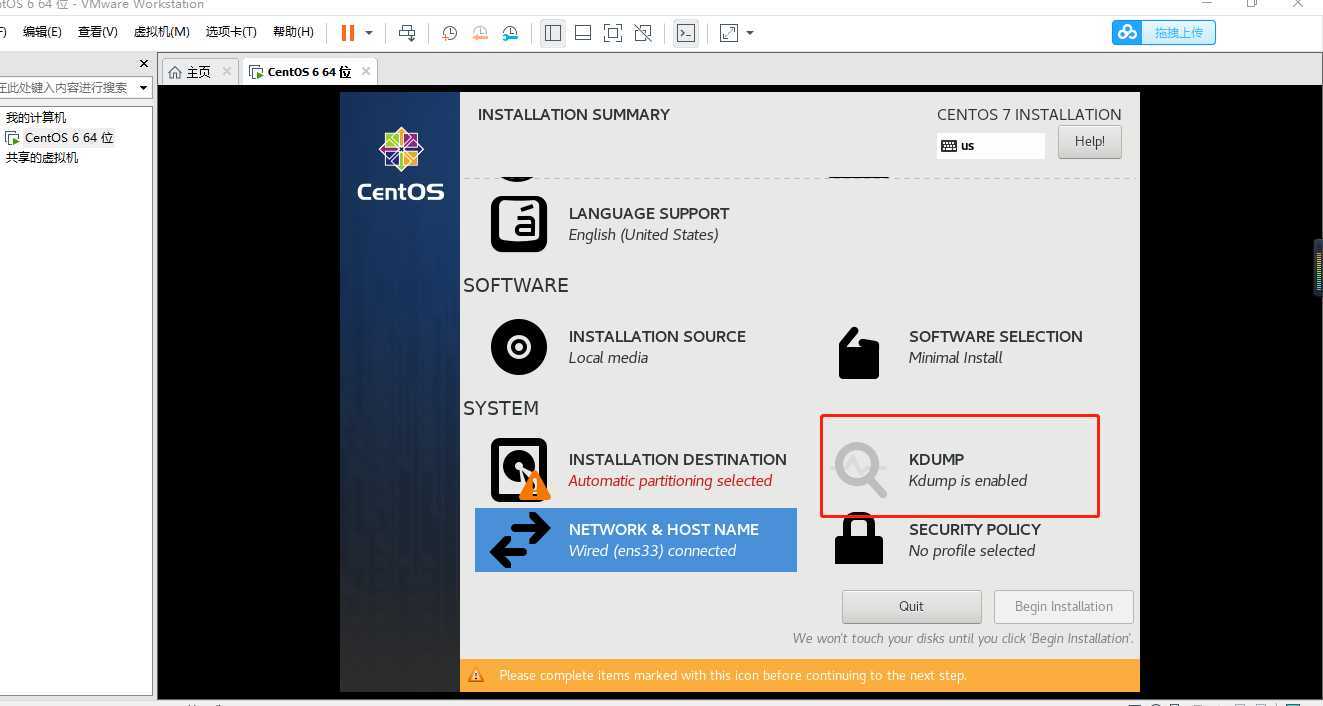Click the 'Automatic partitioning selected' status text
This screenshot has width=1323, height=706.
tap(670, 481)
